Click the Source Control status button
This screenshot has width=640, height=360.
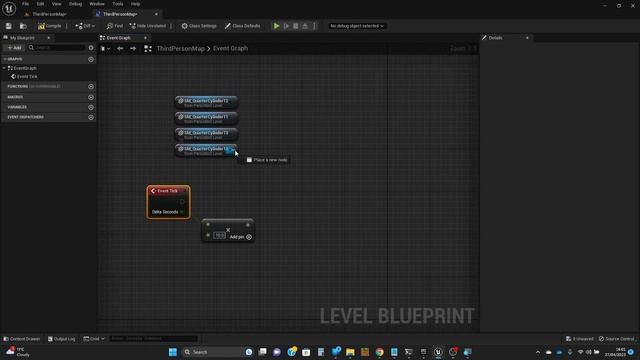617,339
